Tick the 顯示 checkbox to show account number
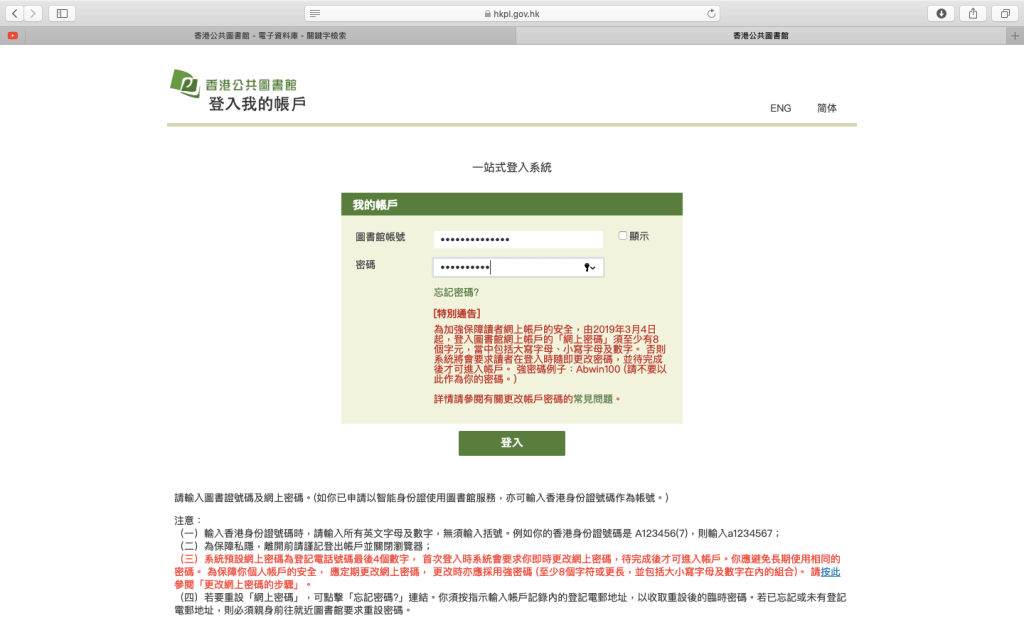The width and height of the screenshot is (1024, 640). [x=622, y=236]
